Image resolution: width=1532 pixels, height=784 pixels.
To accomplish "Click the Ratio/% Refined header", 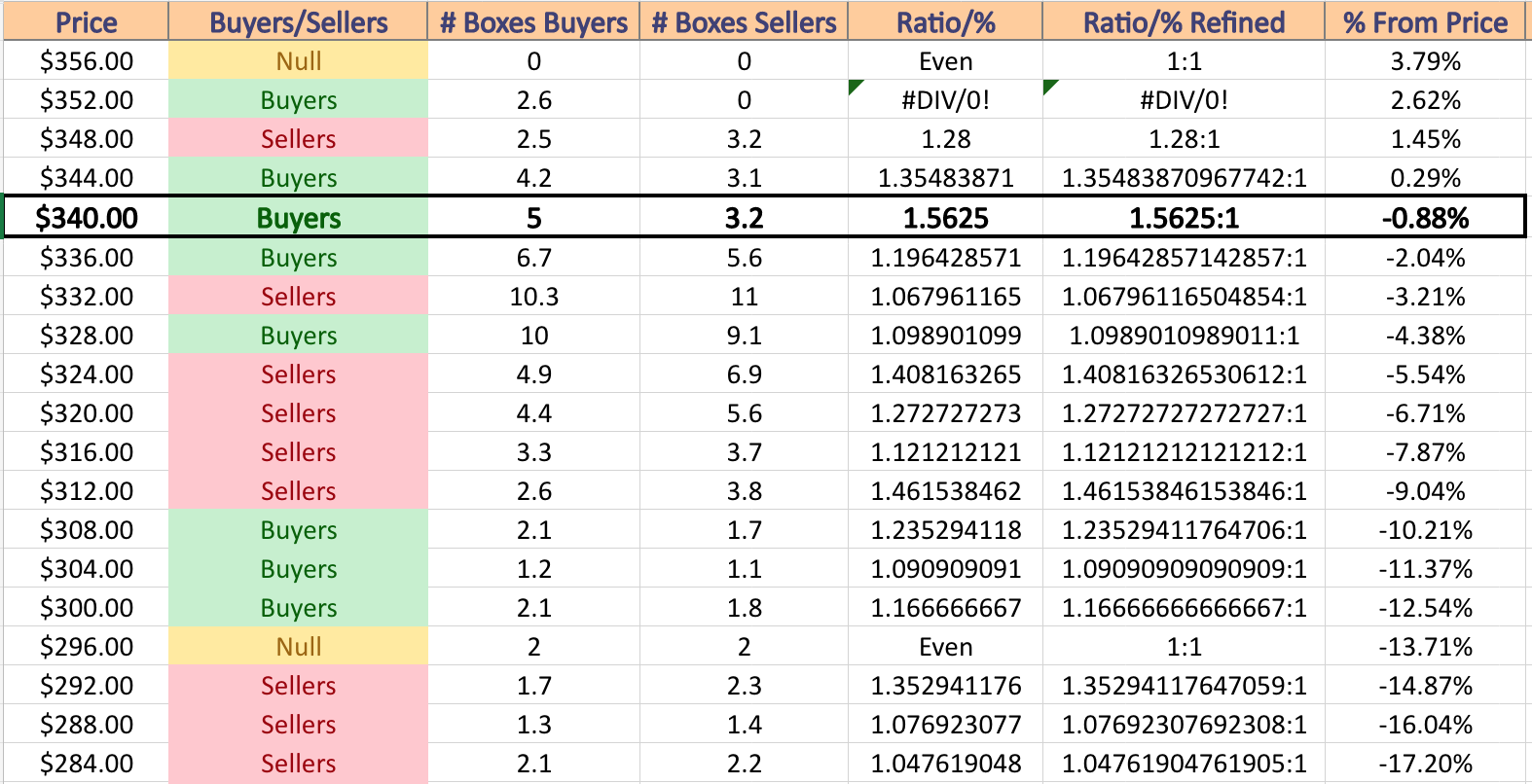I will tap(1184, 21).
